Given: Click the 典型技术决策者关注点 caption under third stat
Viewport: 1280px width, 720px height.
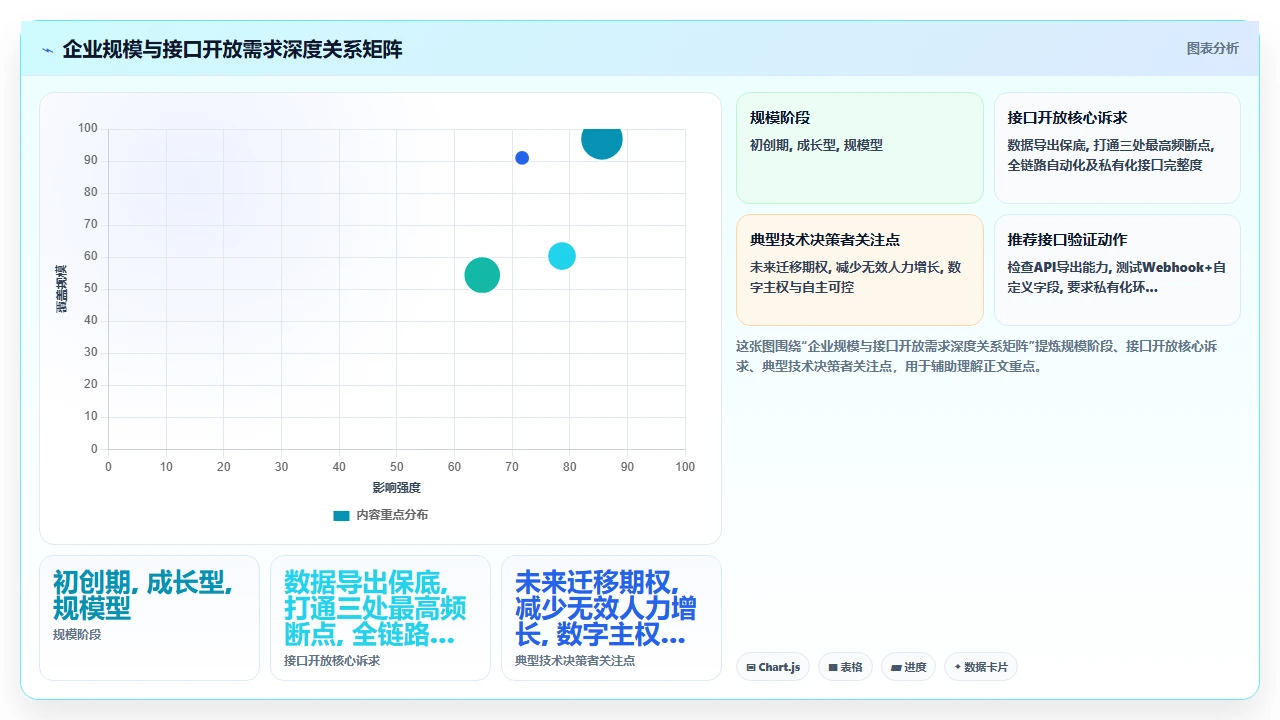Looking at the screenshot, I should (575, 660).
